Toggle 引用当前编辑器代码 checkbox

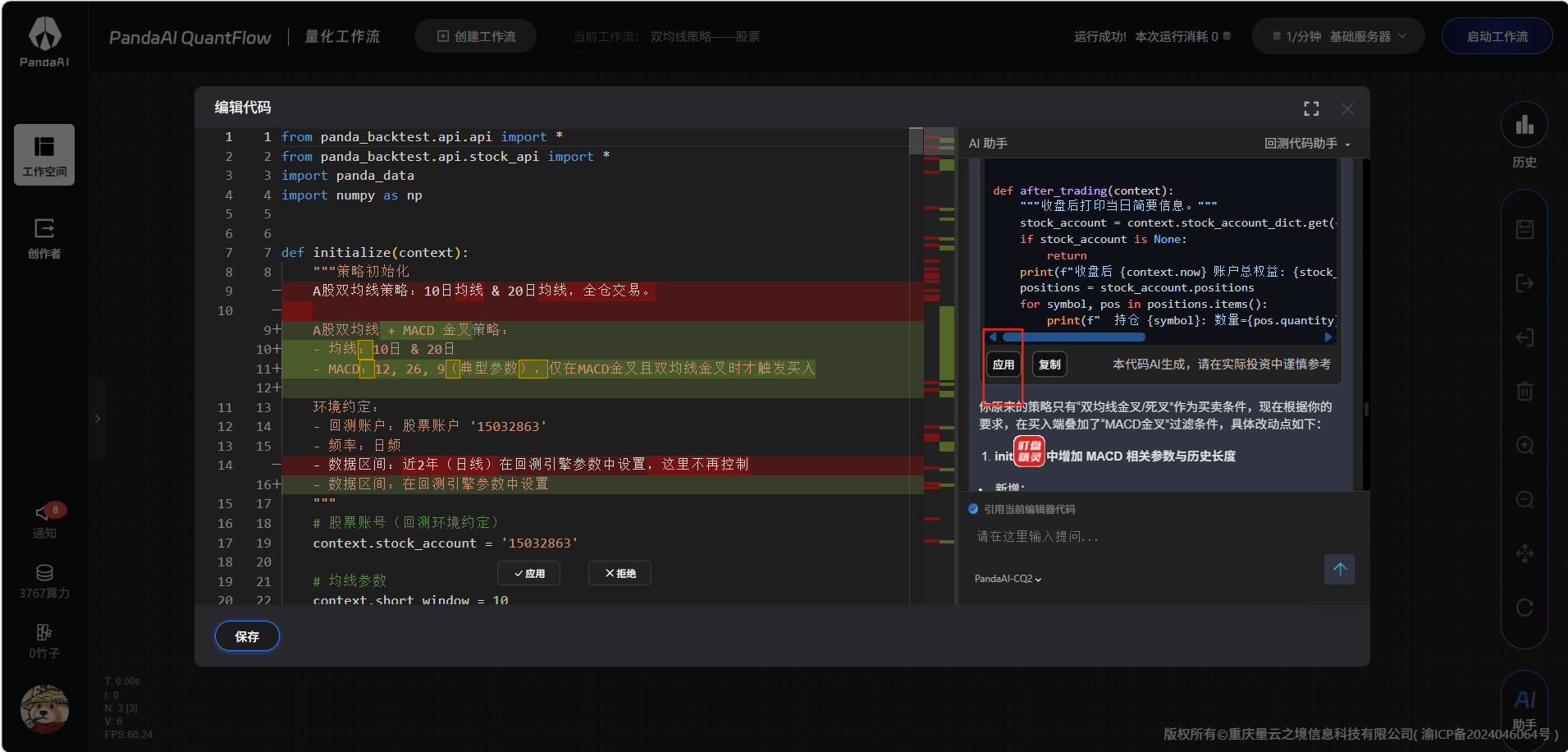click(973, 509)
